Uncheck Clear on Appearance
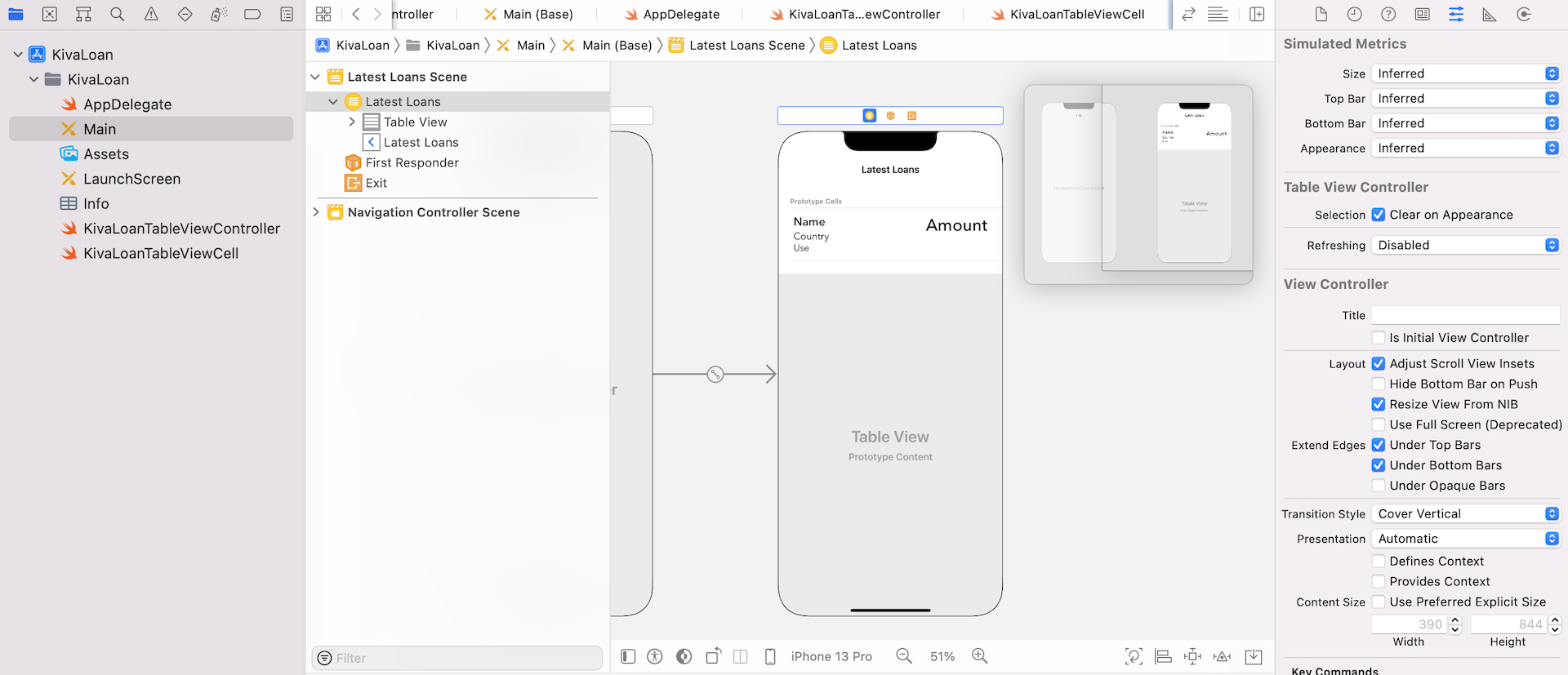The height and width of the screenshot is (675, 1568). (x=1379, y=215)
